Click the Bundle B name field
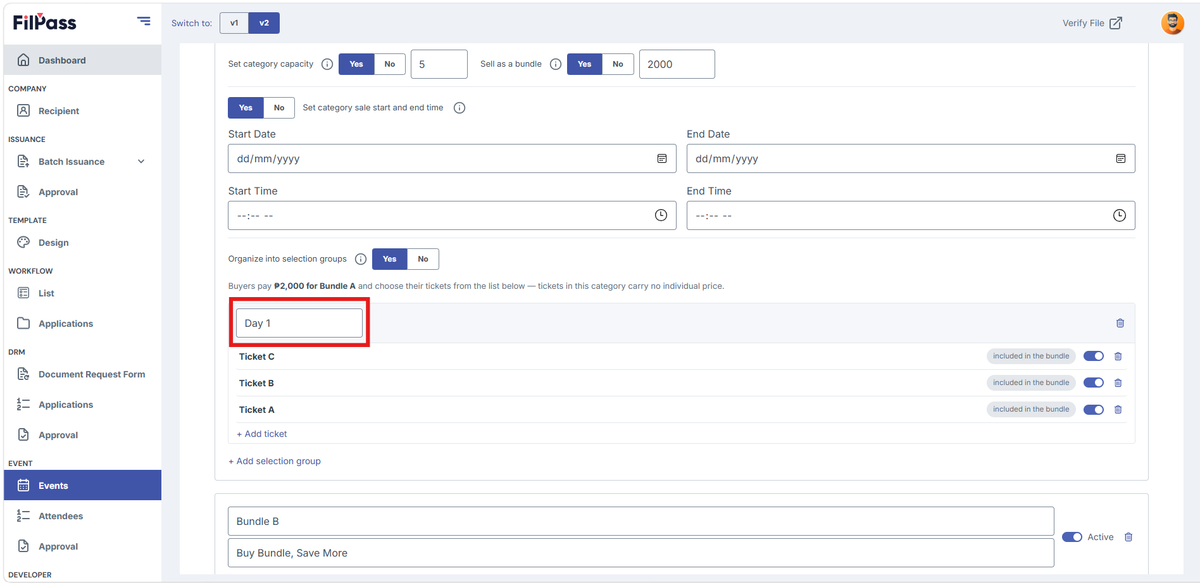The height and width of the screenshot is (584, 1200). [641, 521]
